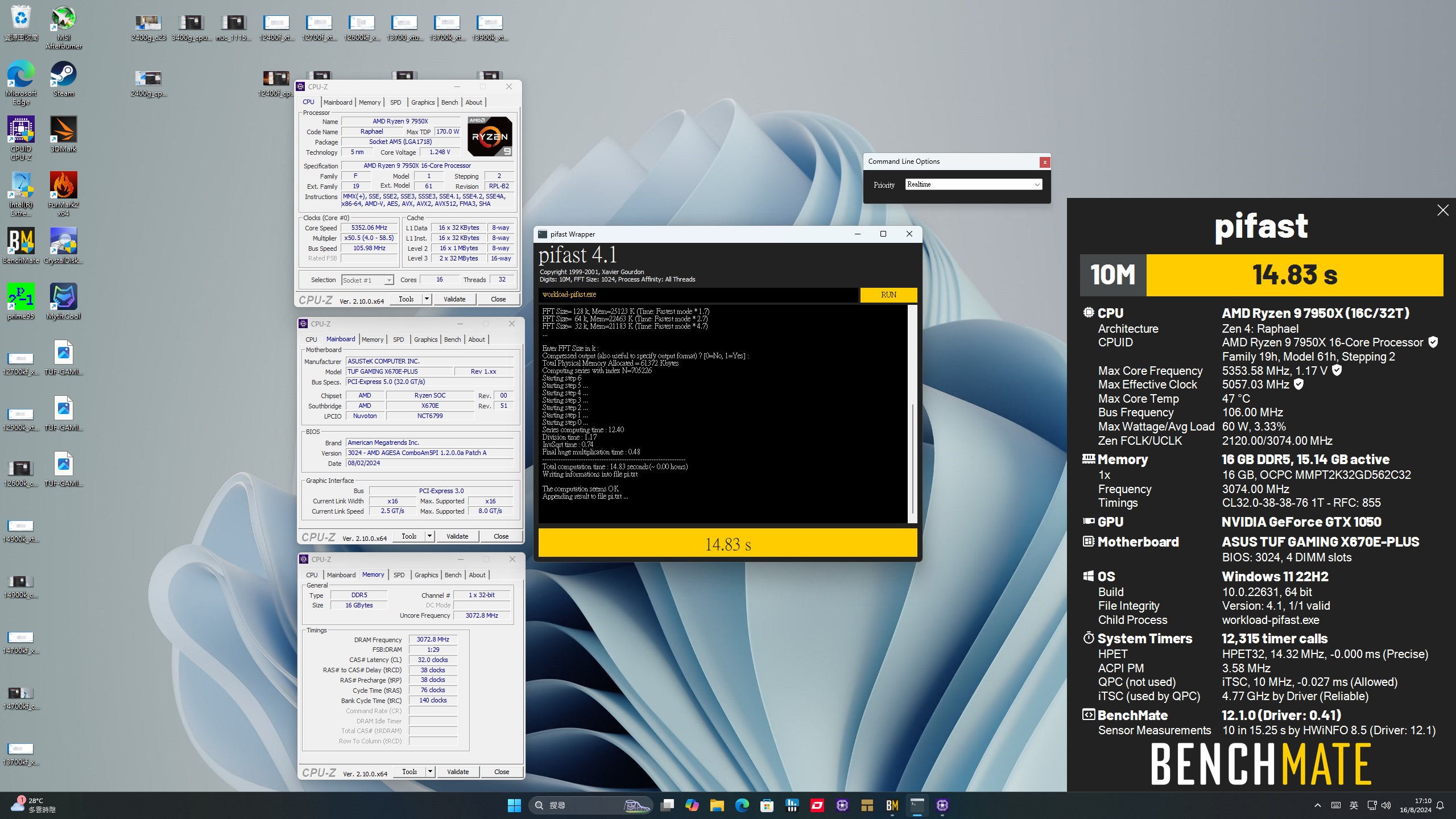1456x819 pixels.
Task: Click the DRAM Frequency 3072.8 MHz value
Action: pos(433,639)
